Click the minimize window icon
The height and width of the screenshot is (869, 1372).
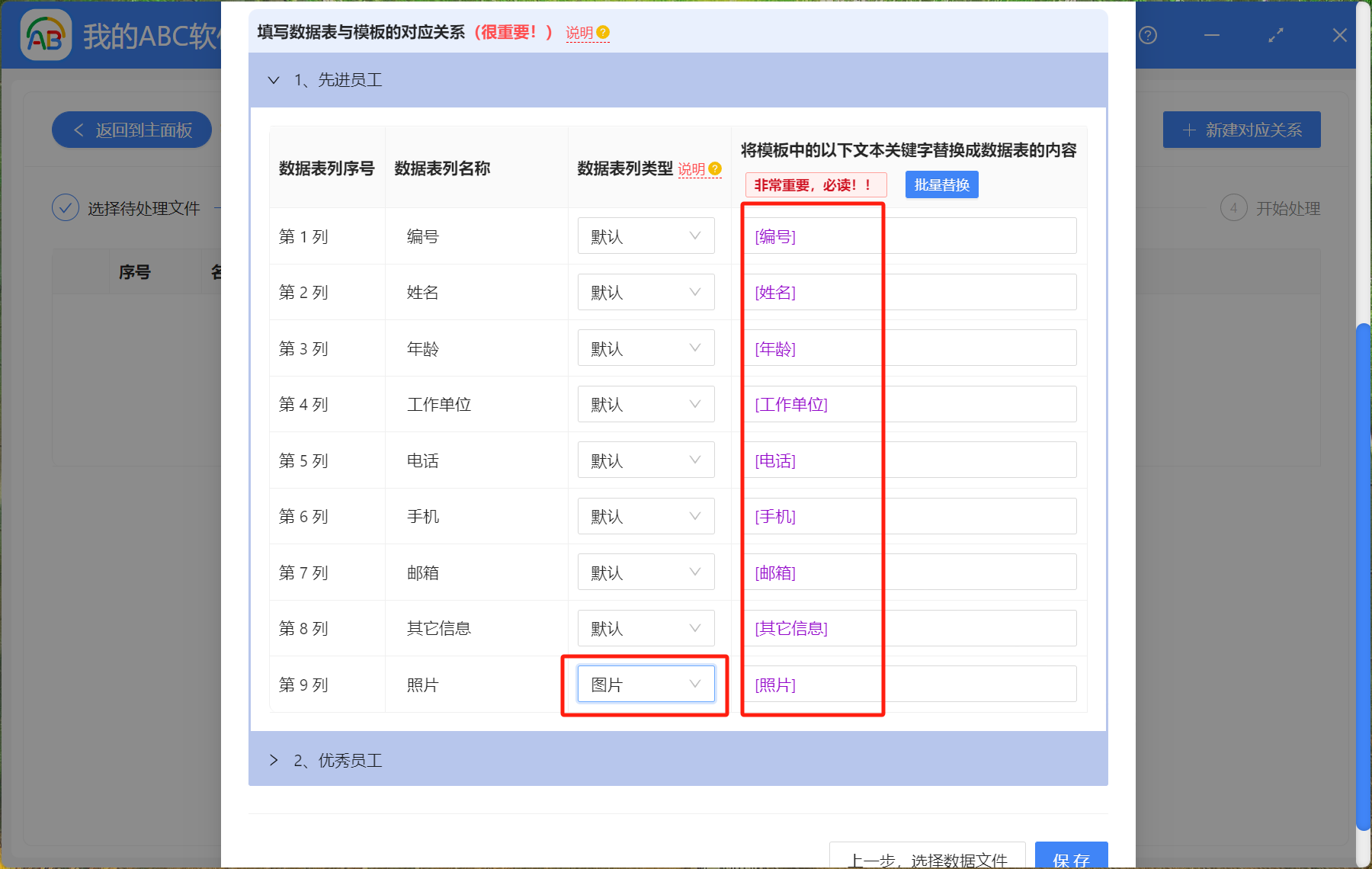click(1212, 35)
